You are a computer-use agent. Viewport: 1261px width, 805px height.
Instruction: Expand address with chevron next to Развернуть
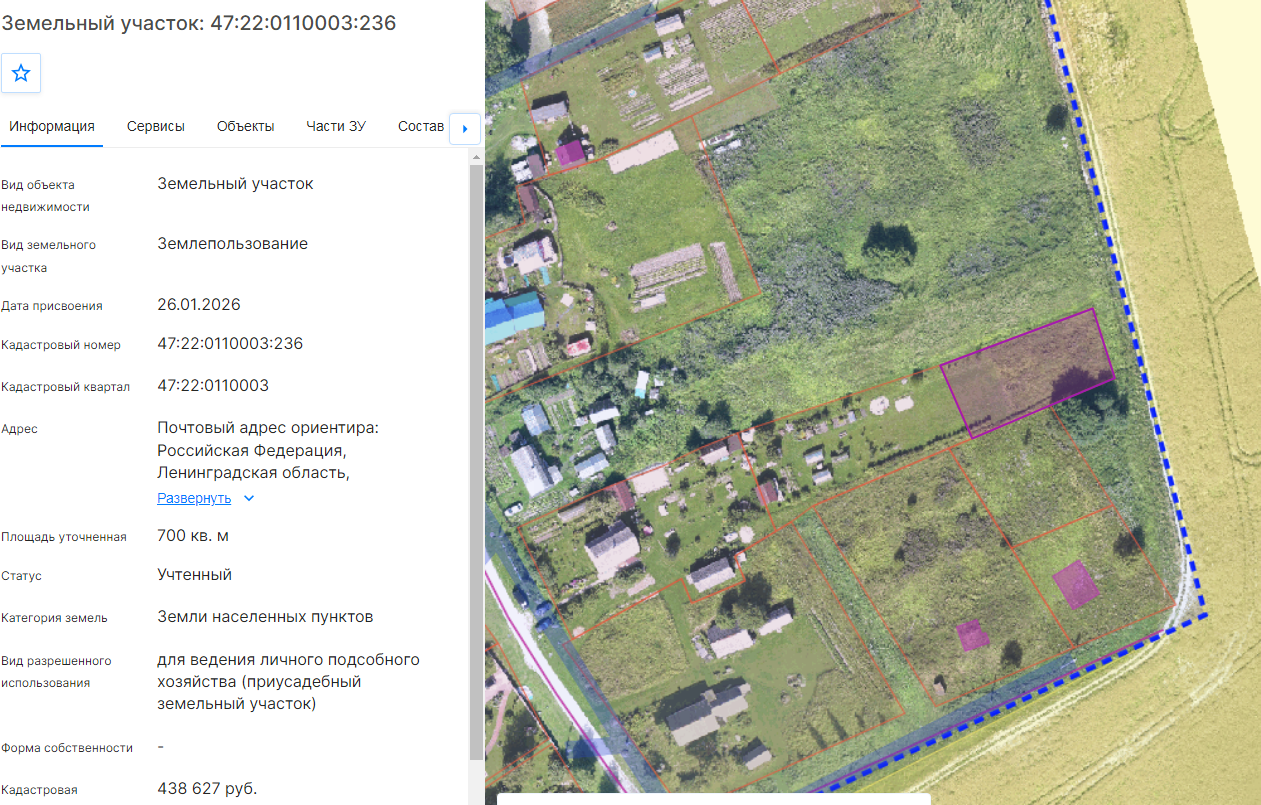[249, 498]
